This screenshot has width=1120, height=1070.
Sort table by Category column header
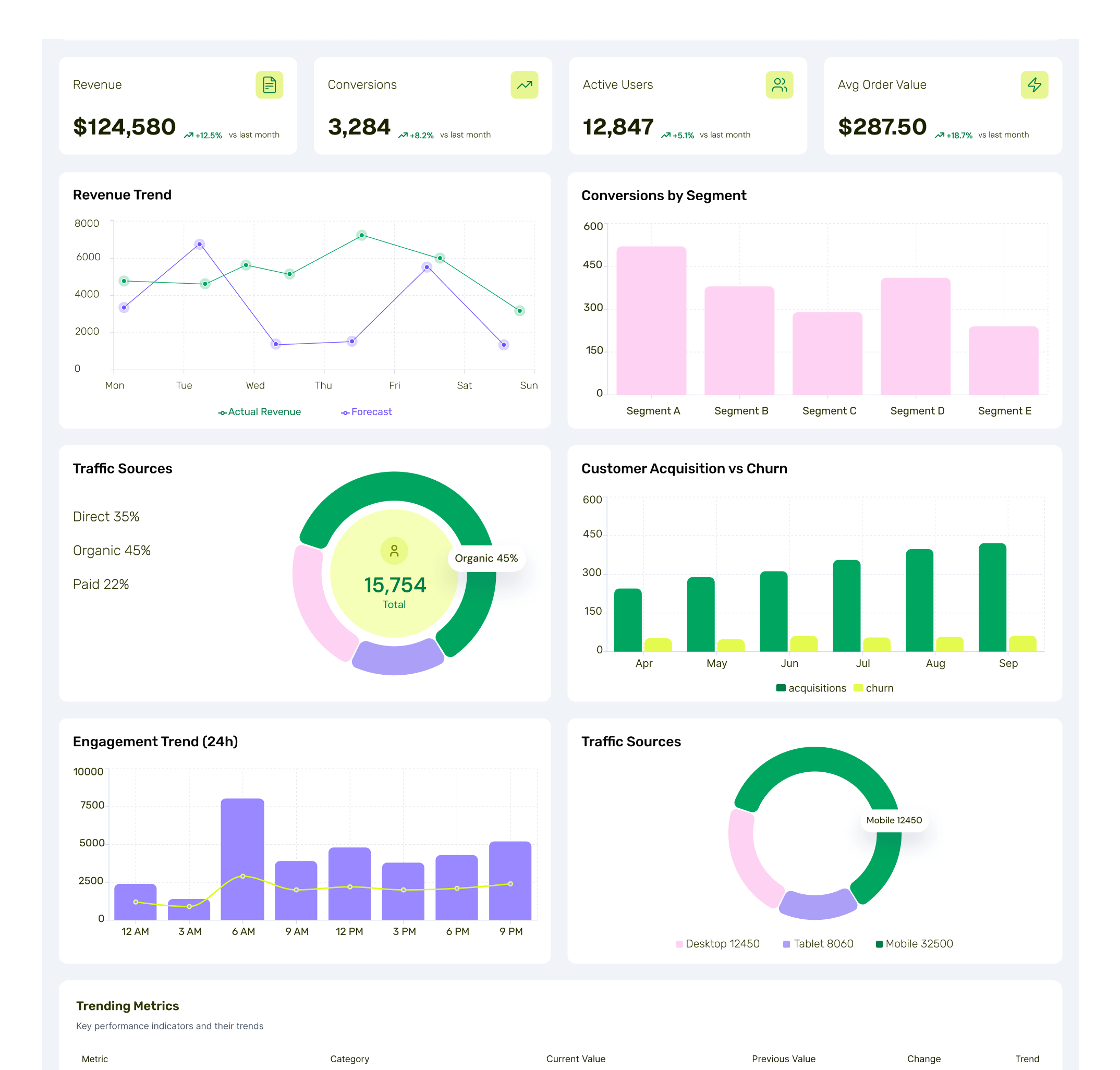(x=349, y=1059)
